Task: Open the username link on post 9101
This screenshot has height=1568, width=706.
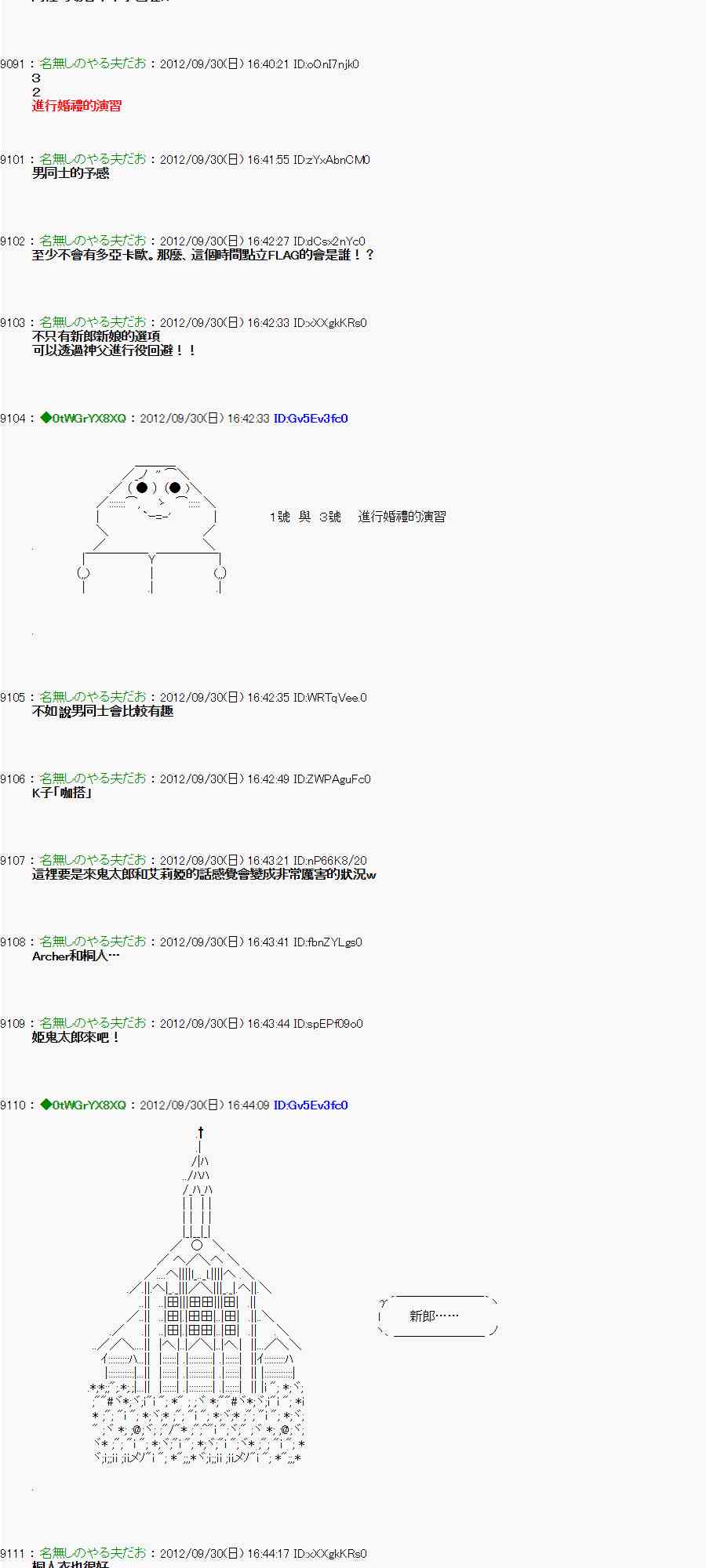Action: coord(93,159)
